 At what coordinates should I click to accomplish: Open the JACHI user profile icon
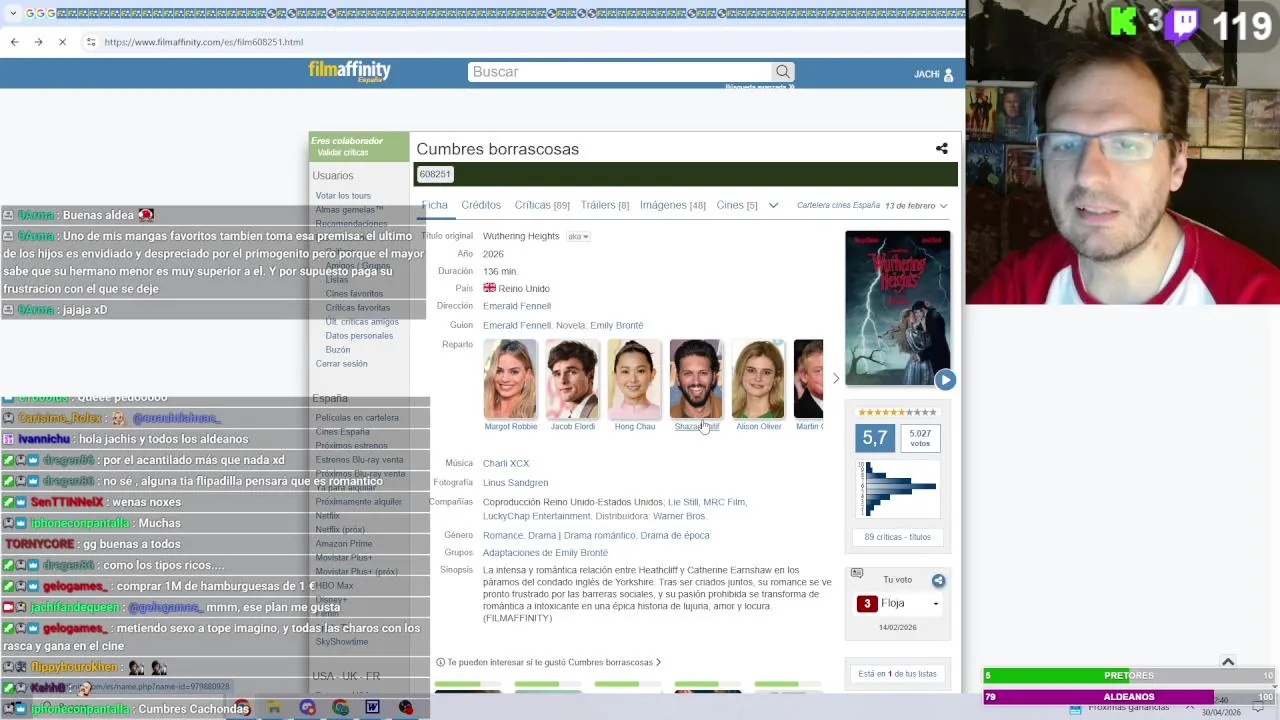coord(948,74)
